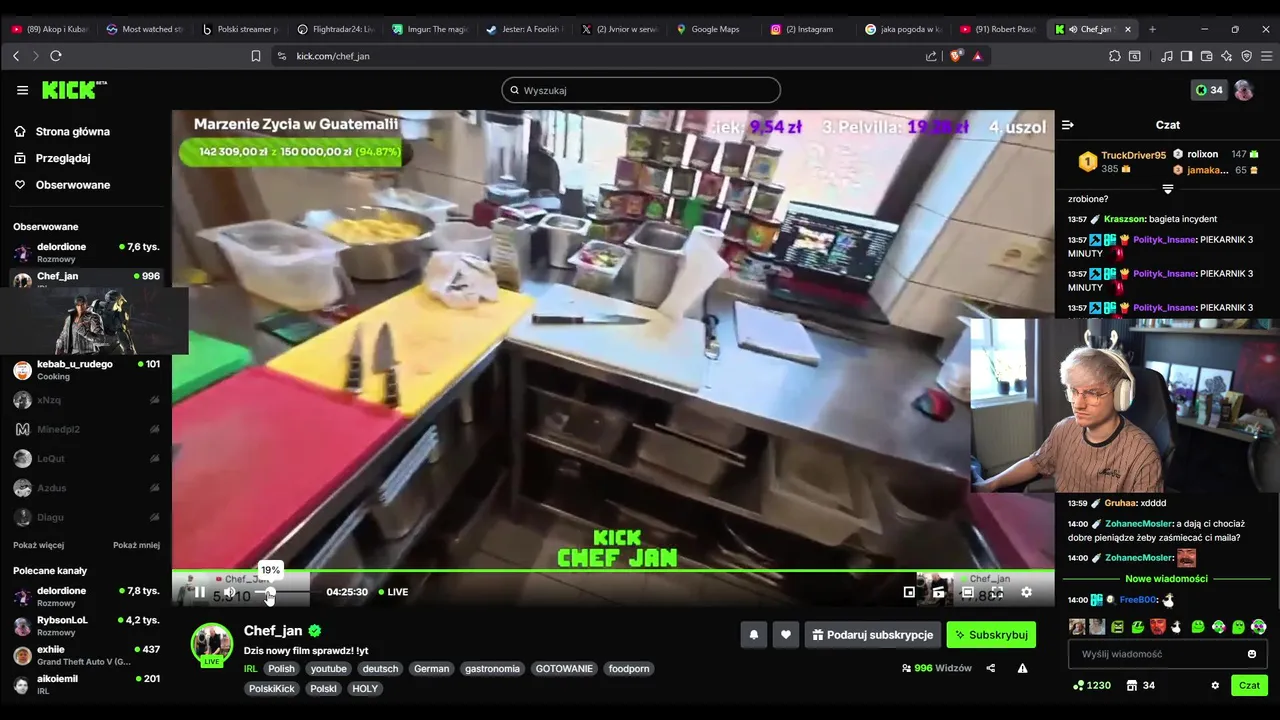This screenshot has width=1280, height=720.
Task: Send message with Czat button
Action: pos(1249,685)
